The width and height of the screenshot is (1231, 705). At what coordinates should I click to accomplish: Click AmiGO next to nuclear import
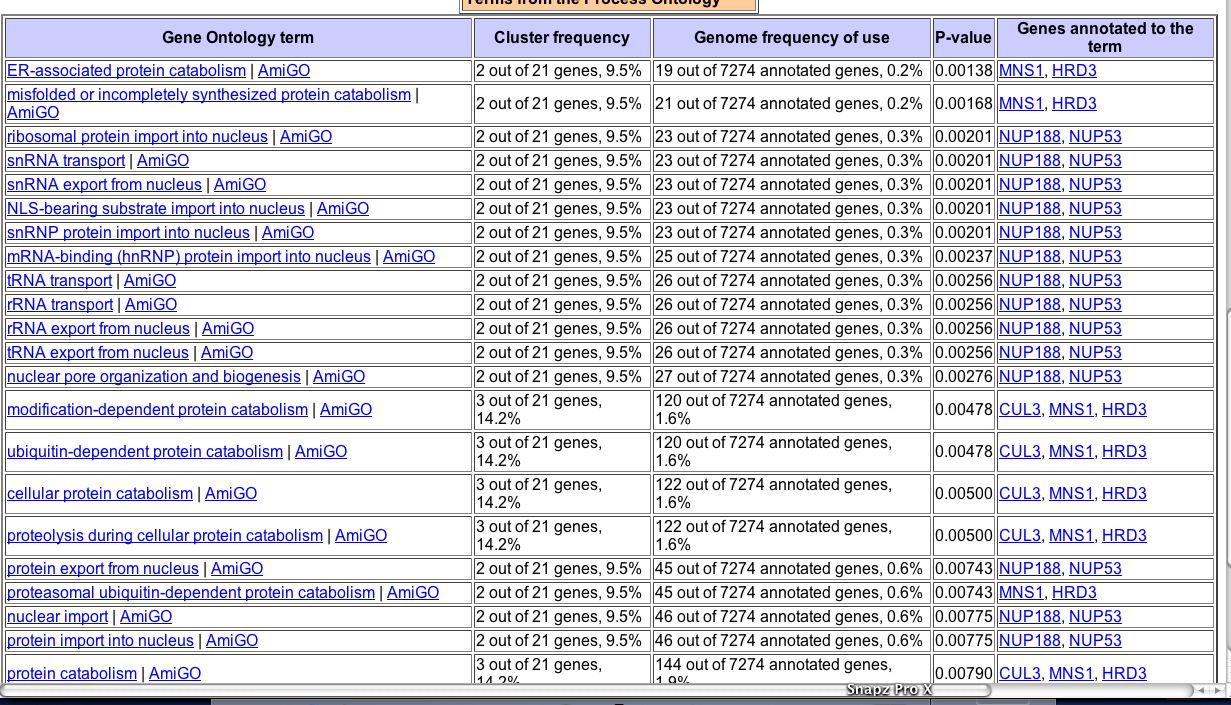[x=146, y=617]
